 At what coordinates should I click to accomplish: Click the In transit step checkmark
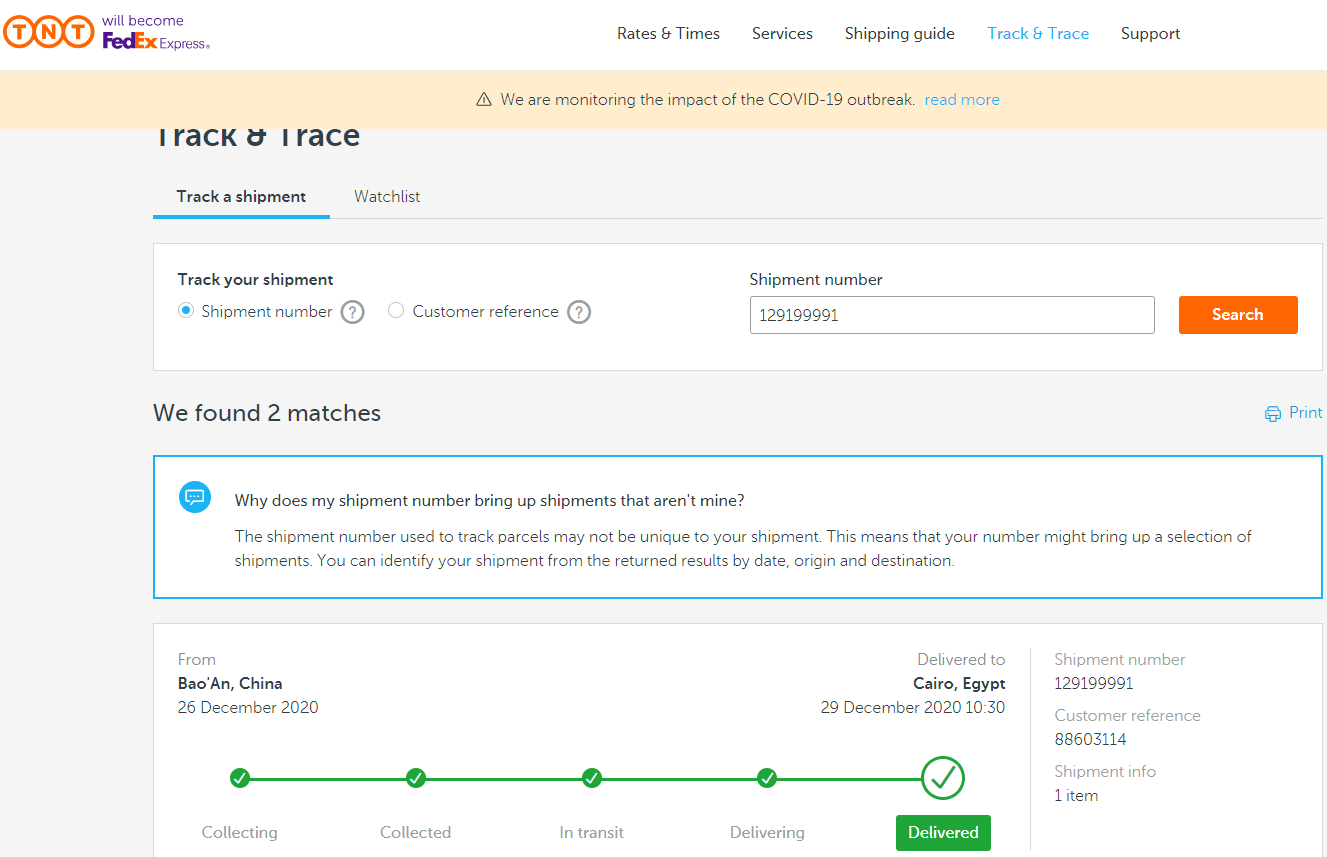coord(592,778)
